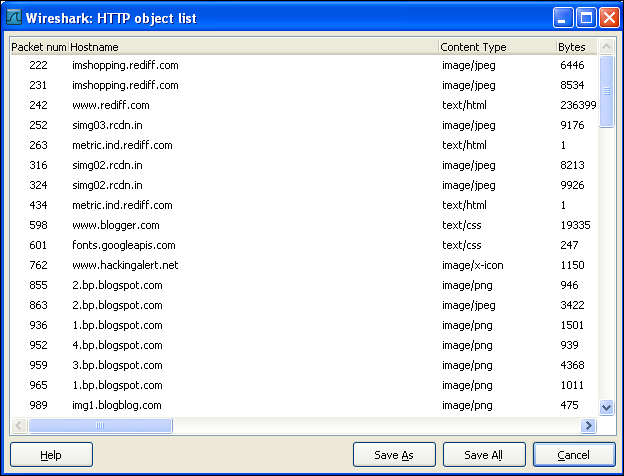Select packet 324 simg02.rcdn.in row
This screenshot has width=624, height=476.
304,185
